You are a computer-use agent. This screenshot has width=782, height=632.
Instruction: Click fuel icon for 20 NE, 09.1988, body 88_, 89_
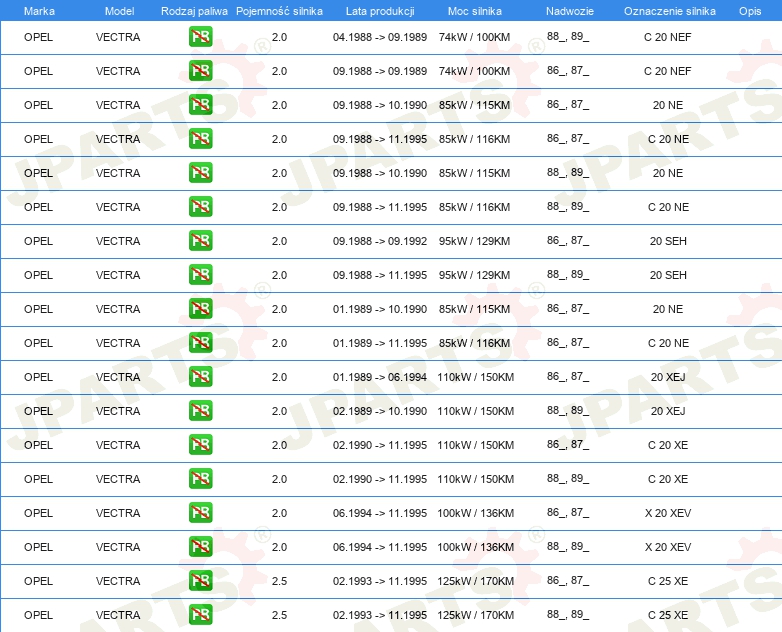[x=200, y=173]
